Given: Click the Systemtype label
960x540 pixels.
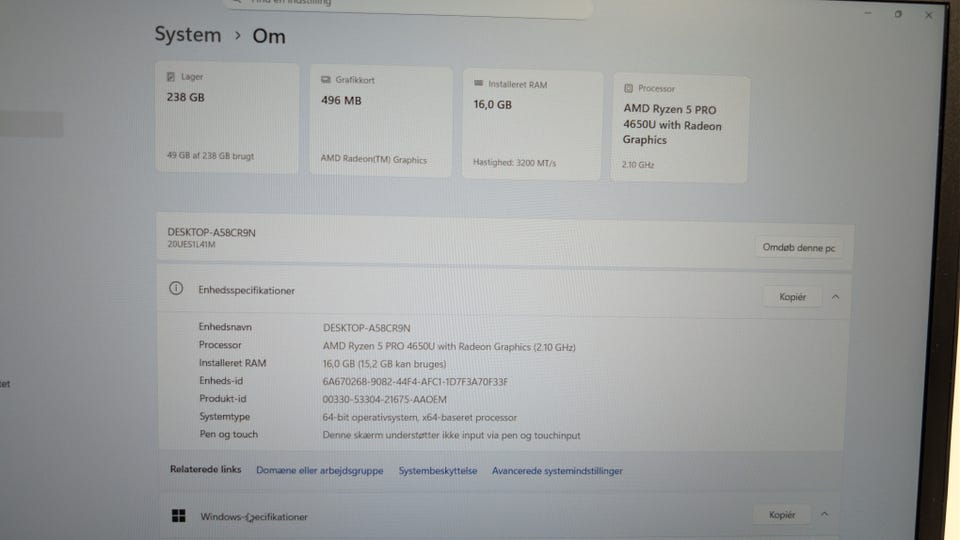Looking at the screenshot, I should [225, 416].
